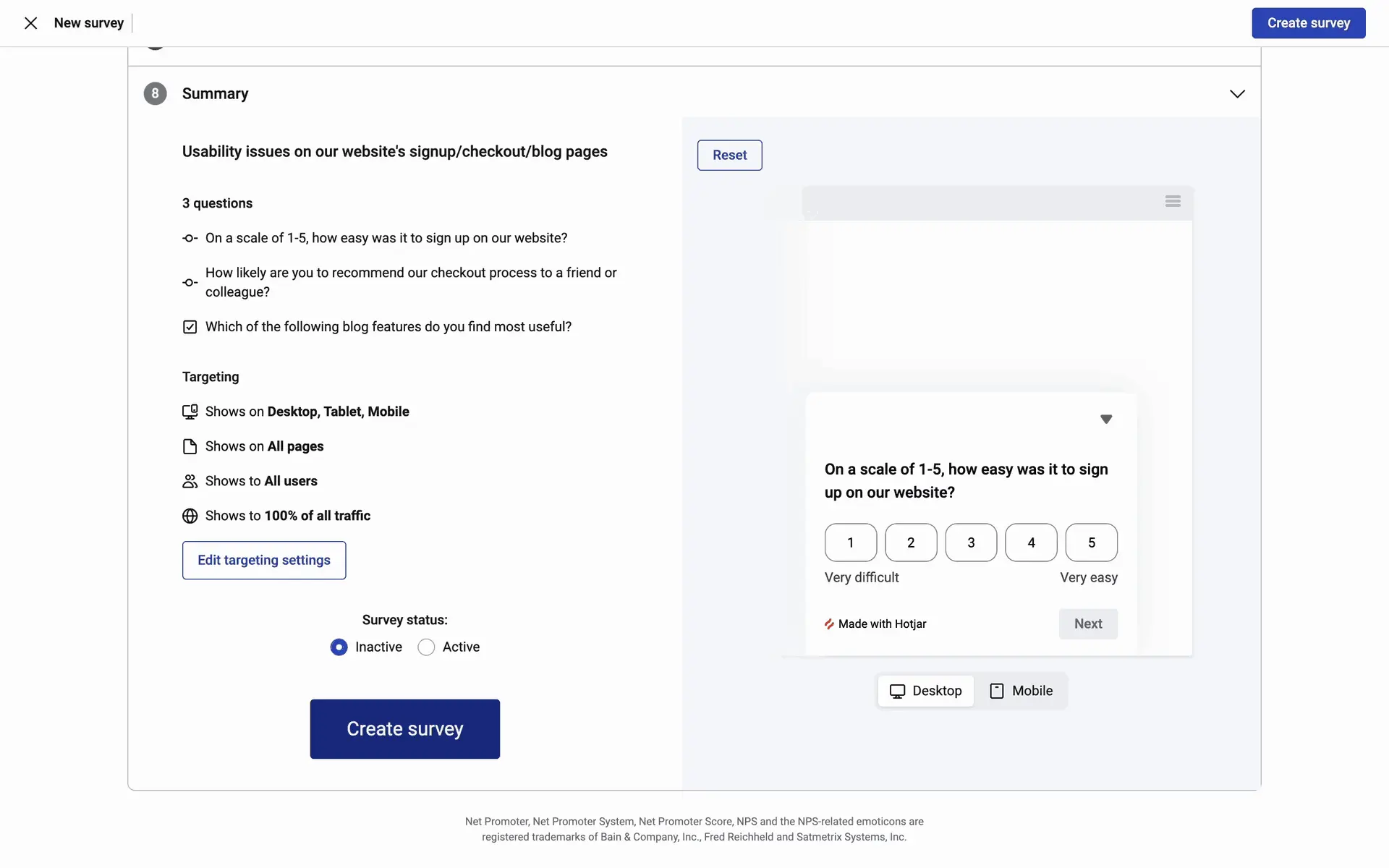Click the X icon next to New survey
This screenshot has height=868, width=1389.
(x=30, y=23)
